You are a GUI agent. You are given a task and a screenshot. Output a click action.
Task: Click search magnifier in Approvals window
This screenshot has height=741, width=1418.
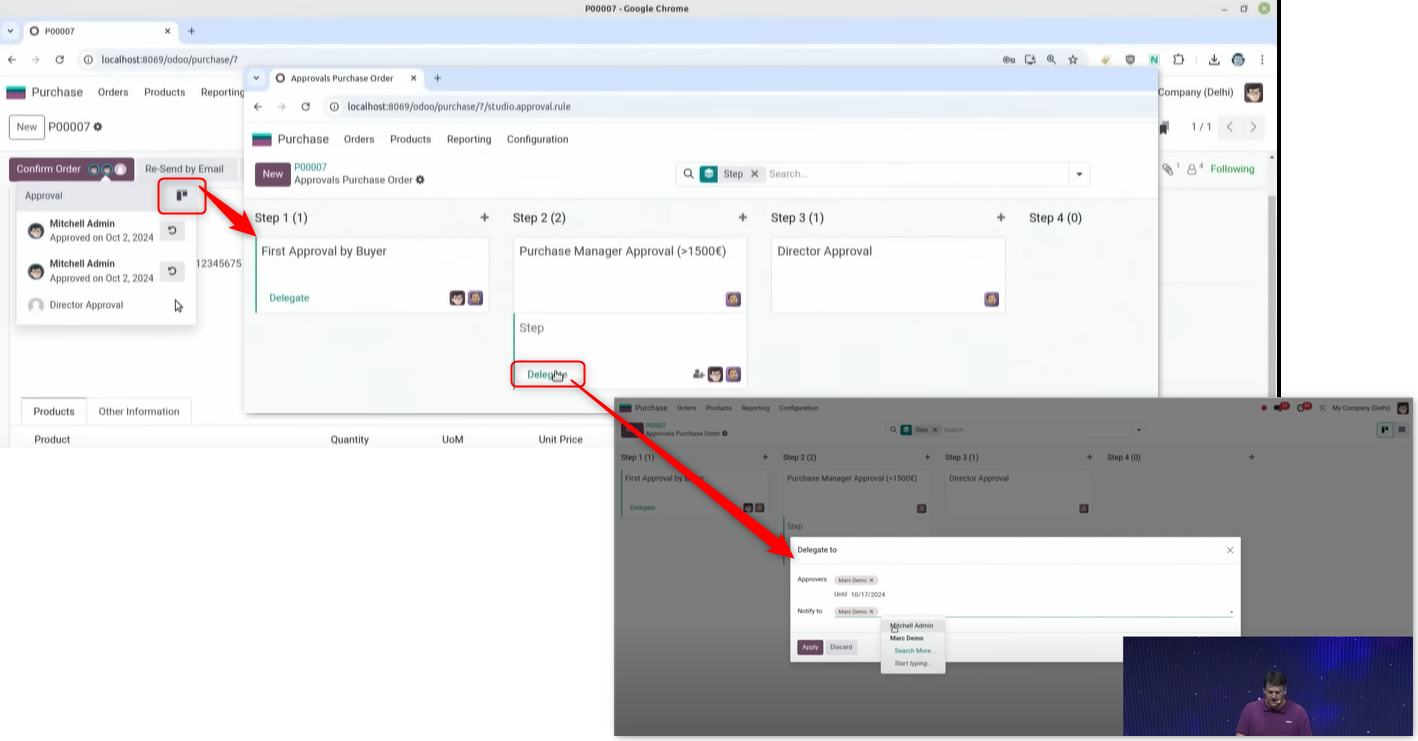coord(688,174)
